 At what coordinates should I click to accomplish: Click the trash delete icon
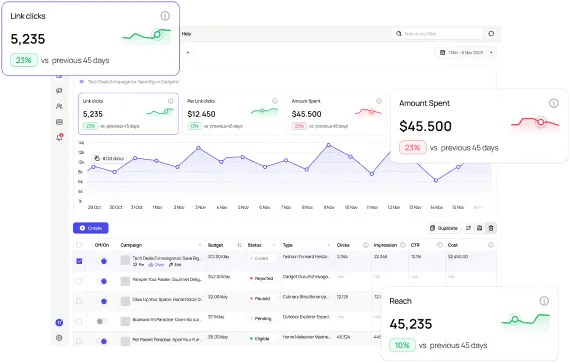491,228
